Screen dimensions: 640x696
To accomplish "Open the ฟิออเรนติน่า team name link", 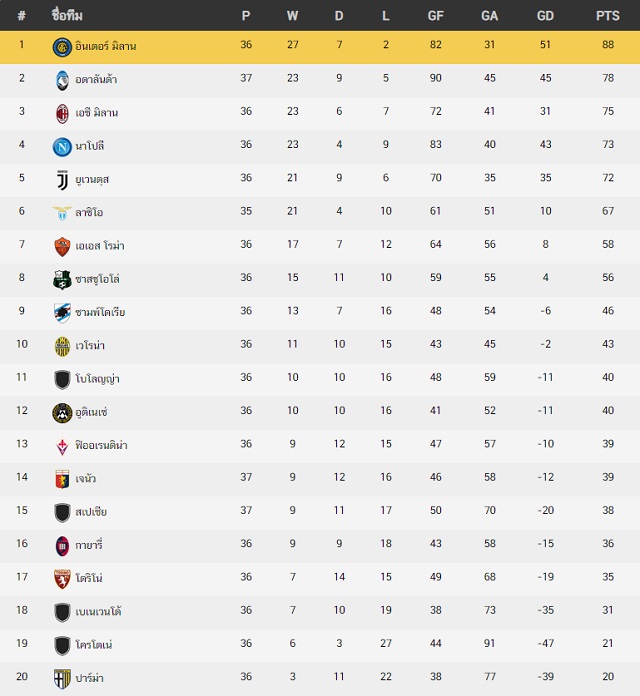I will [x=101, y=445].
